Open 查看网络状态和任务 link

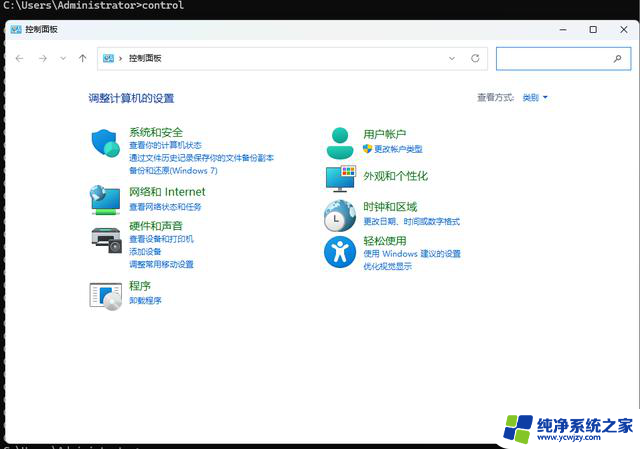pyautogui.click(x=165, y=207)
